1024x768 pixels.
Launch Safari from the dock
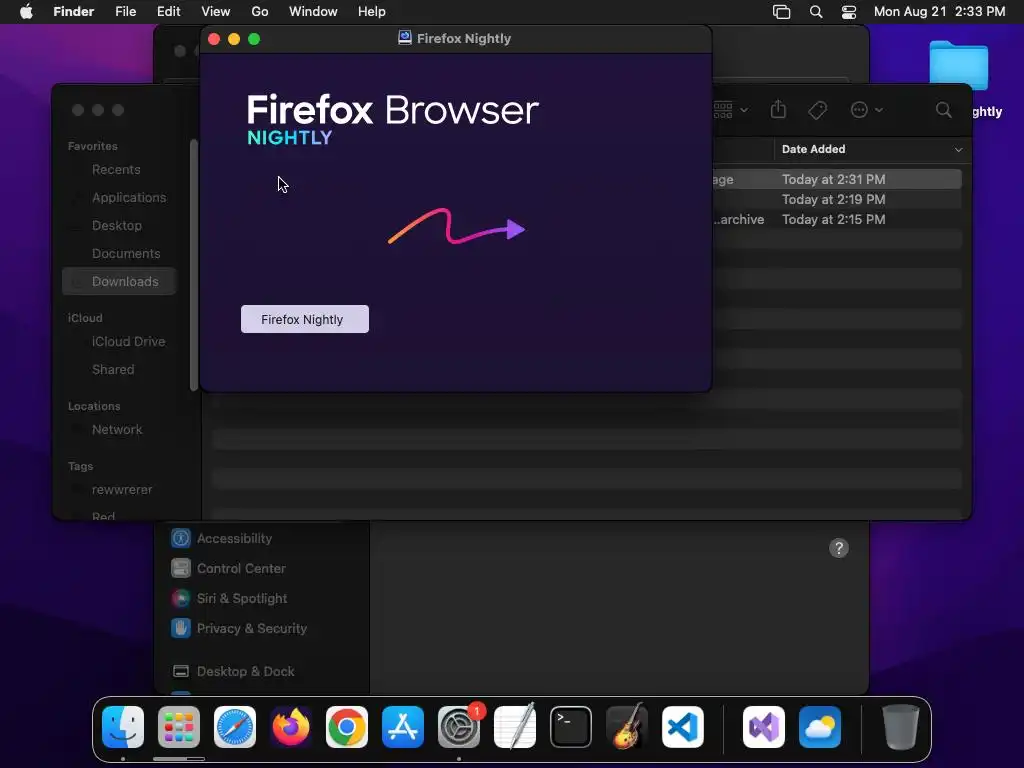235,727
